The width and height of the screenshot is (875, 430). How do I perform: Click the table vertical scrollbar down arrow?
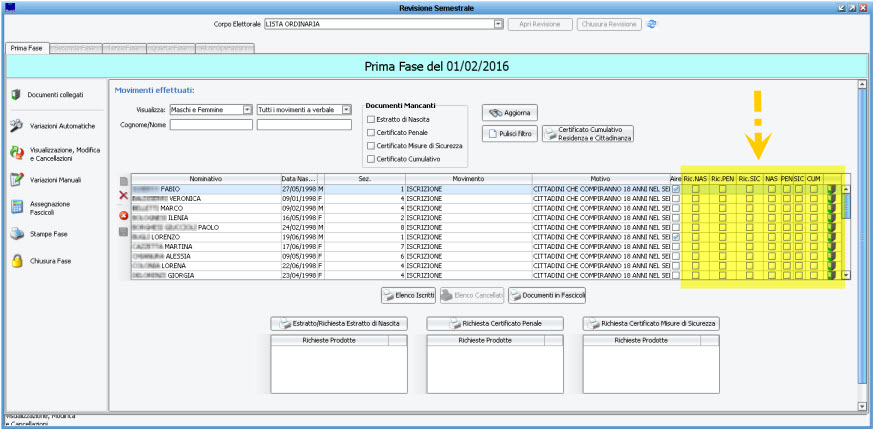[846, 274]
